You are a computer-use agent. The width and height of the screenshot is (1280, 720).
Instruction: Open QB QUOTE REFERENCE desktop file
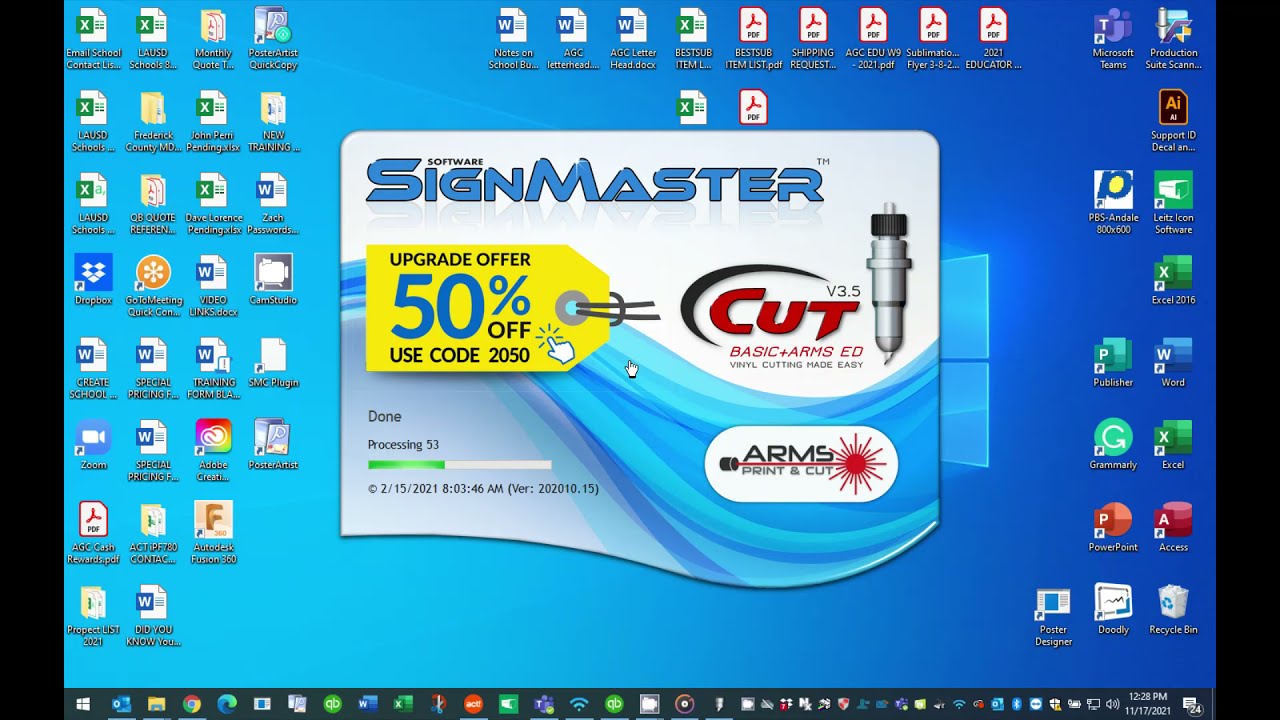[153, 205]
